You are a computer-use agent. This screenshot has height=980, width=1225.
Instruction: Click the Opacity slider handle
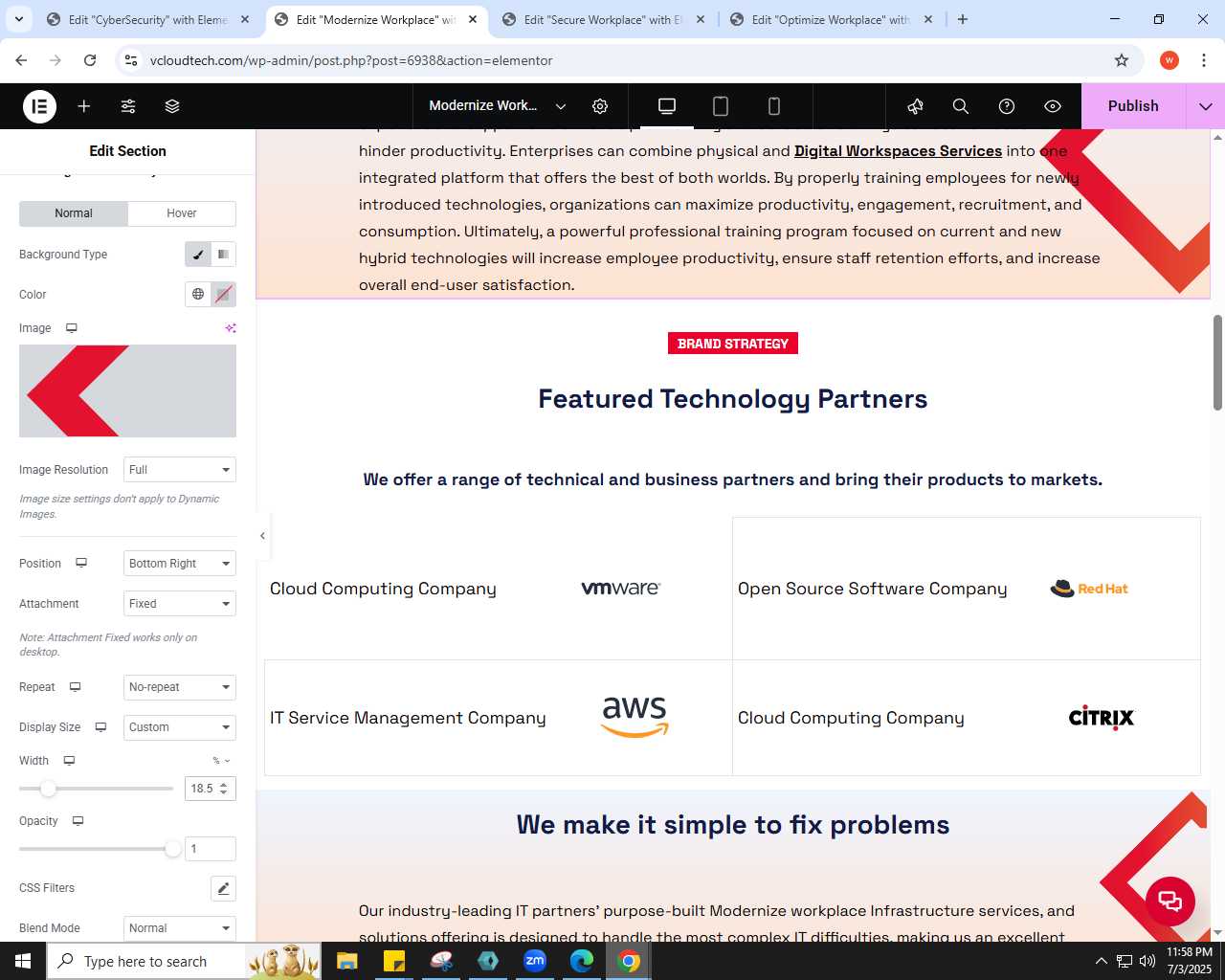click(x=173, y=849)
